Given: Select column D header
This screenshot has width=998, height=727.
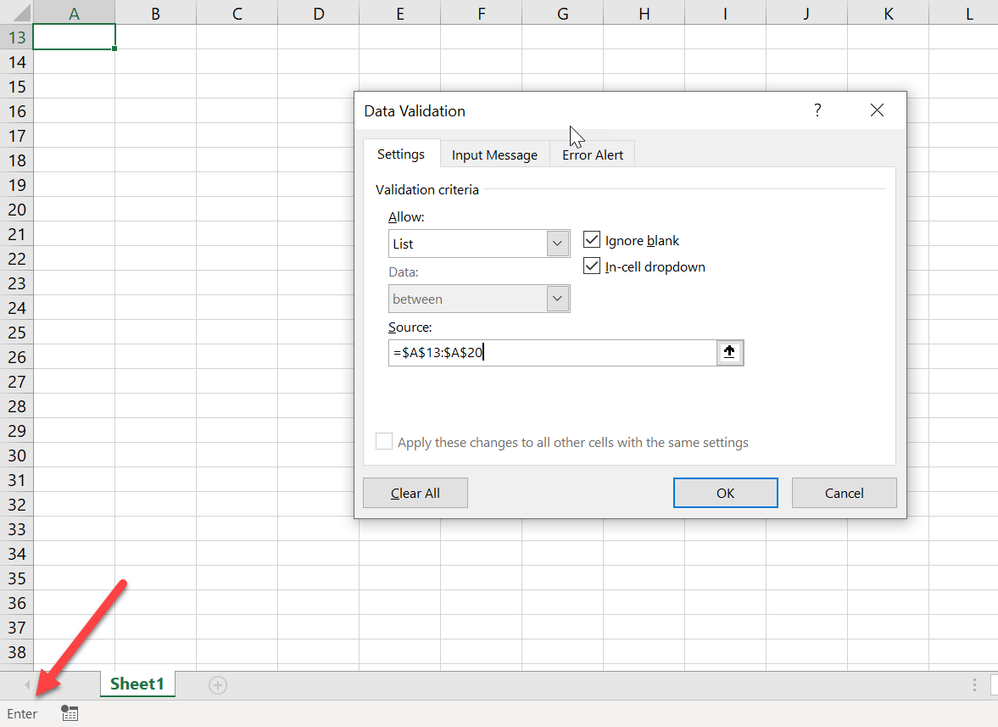Looking at the screenshot, I should click(318, 13).
